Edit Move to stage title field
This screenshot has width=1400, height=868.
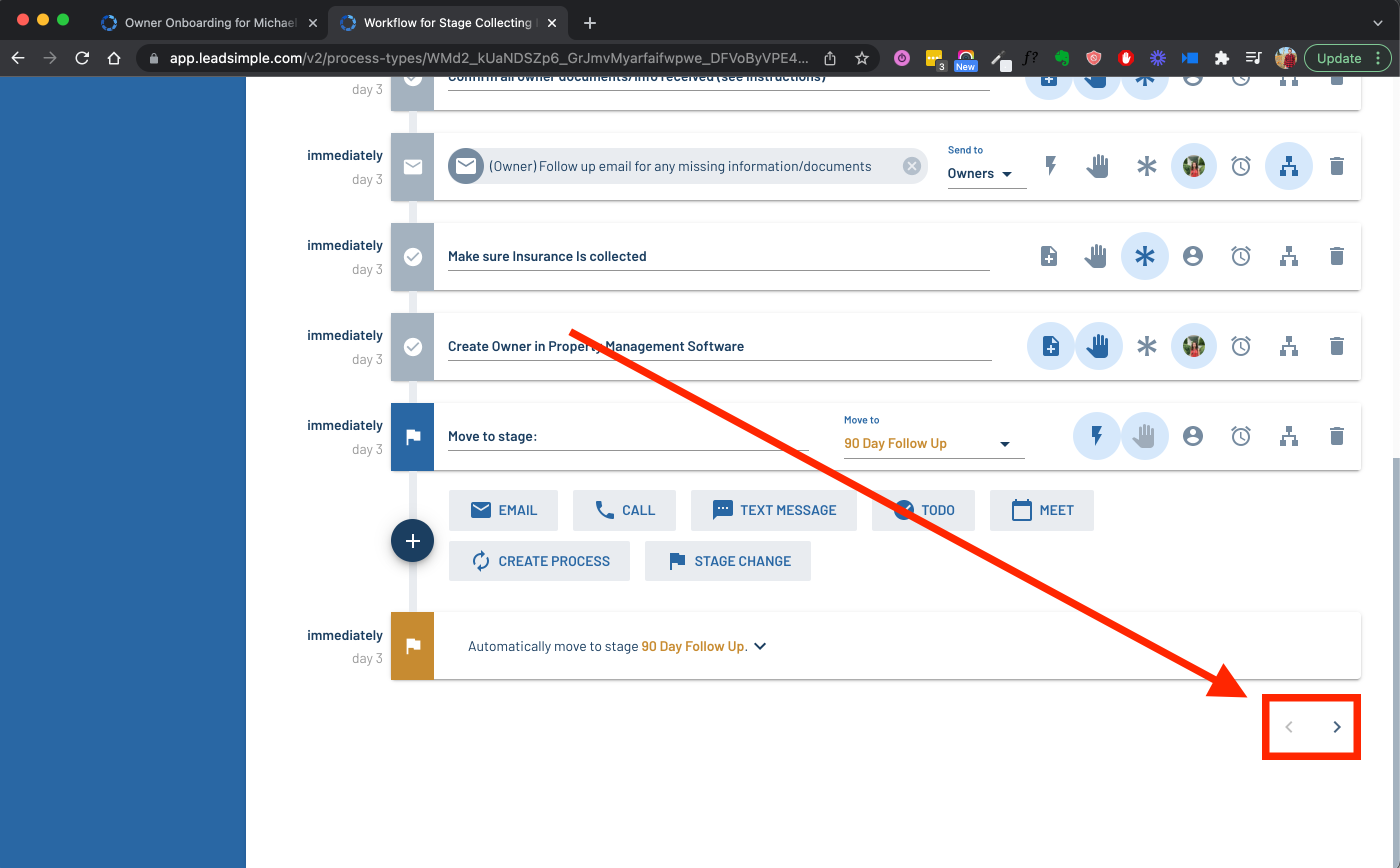628,436
